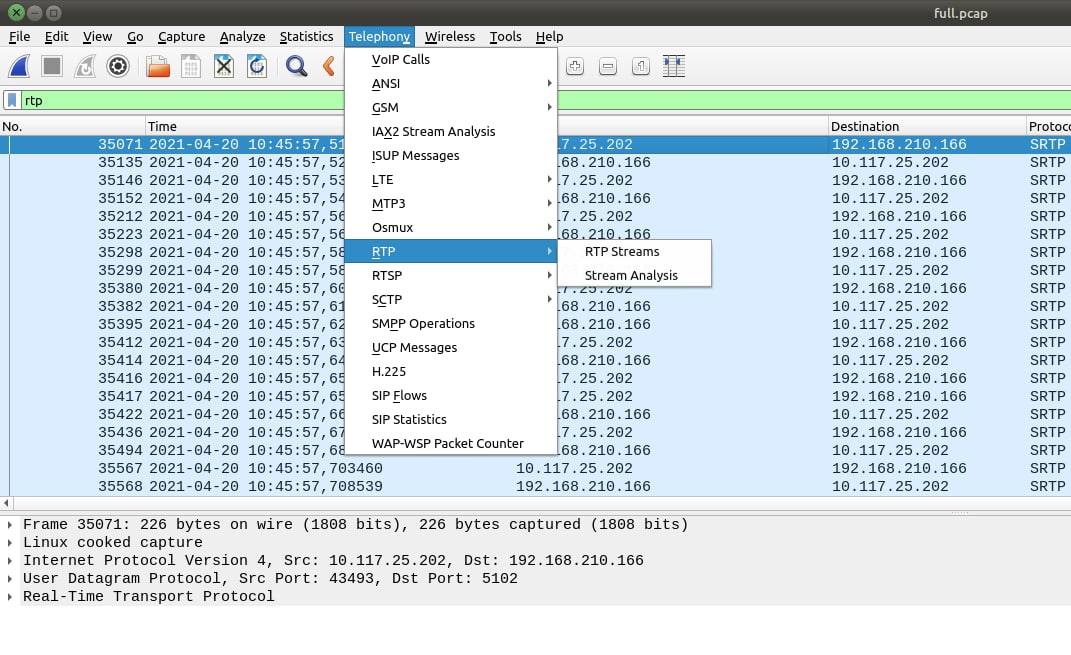Expand Linux cooked capture details
The width and height of the screenshot is (1071, 655).
[x=10, y=542]
